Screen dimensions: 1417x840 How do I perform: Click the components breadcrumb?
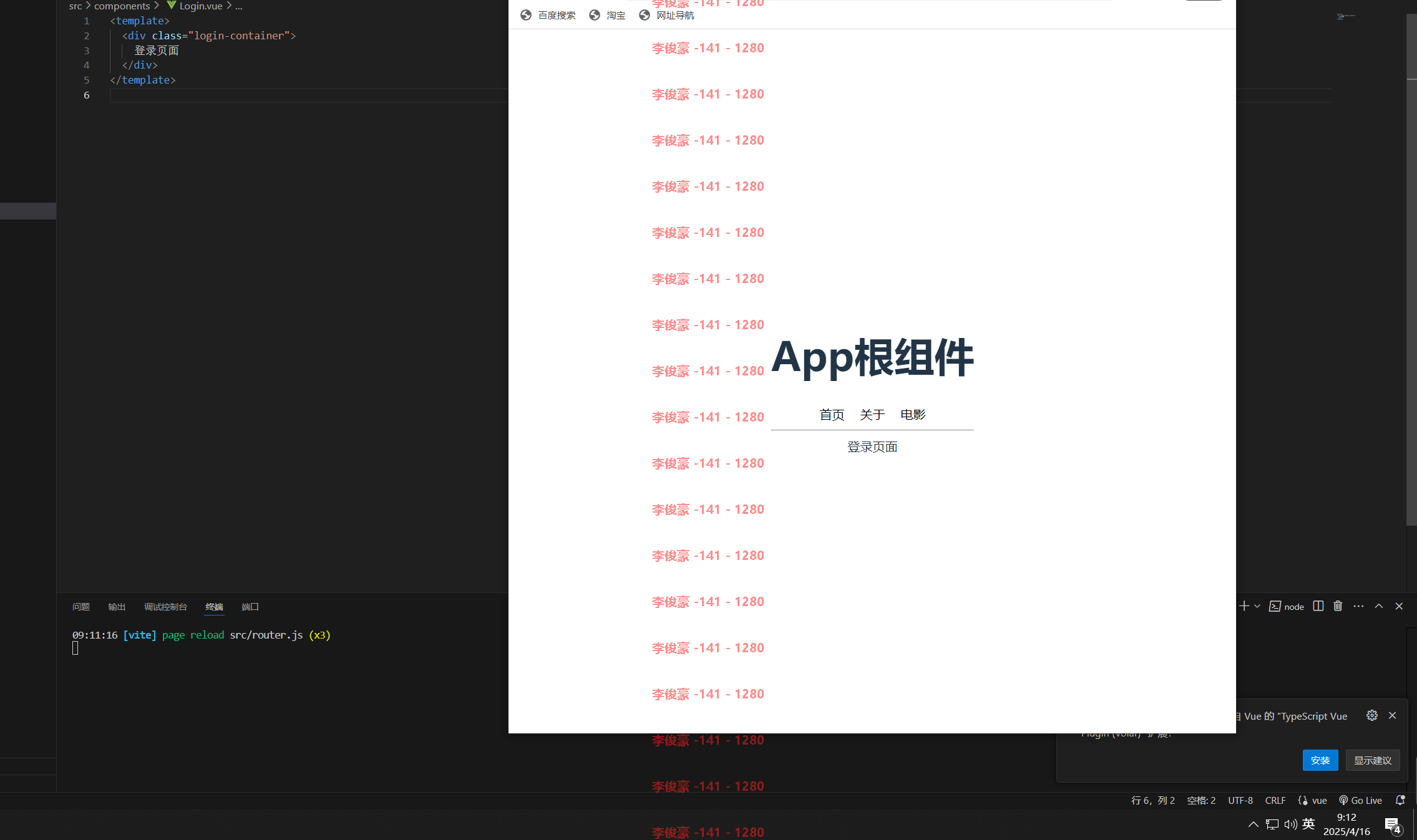click(122, 6)
